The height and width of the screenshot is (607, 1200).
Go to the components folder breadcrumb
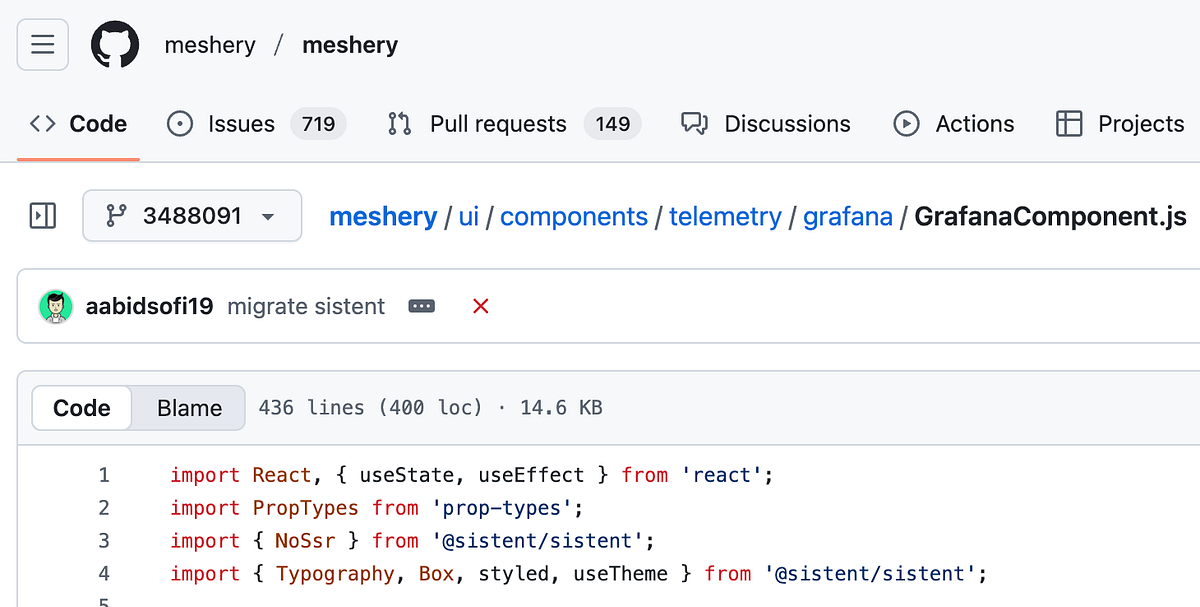pyautogui.click(x=574, y=216)
